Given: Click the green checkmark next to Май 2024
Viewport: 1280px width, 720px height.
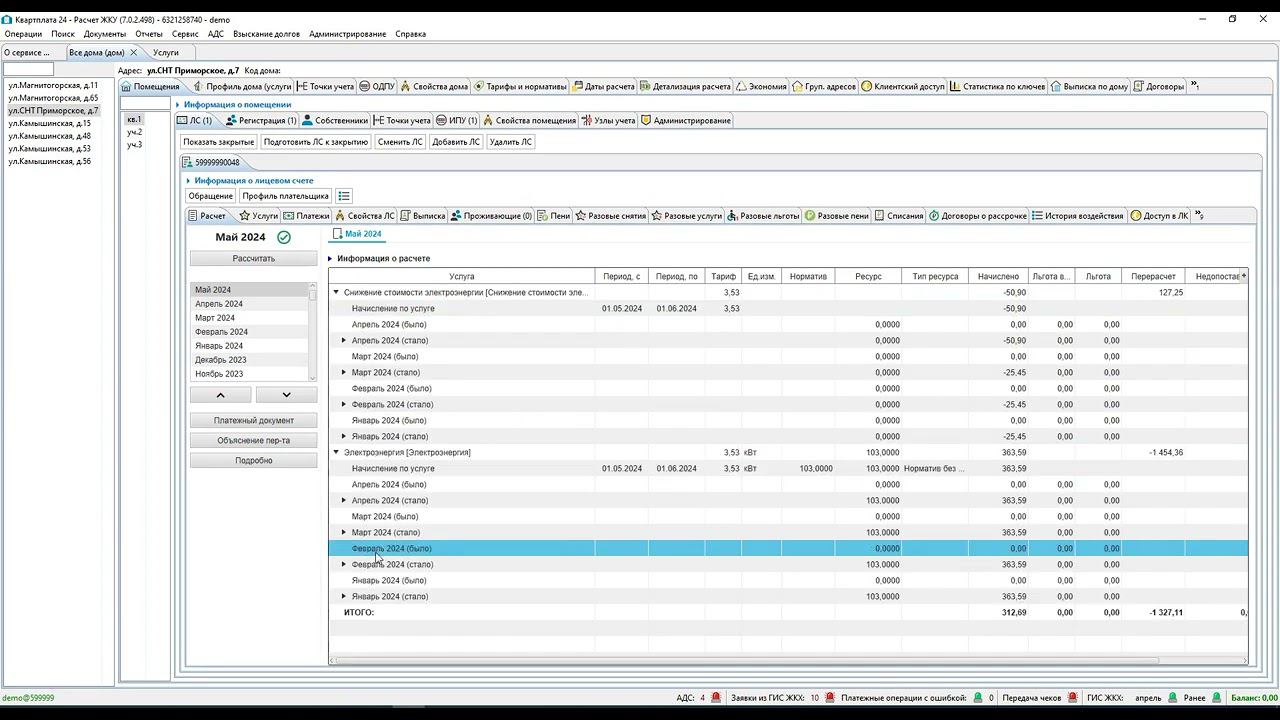Looking at the screenshot, I should pos(284,237).
